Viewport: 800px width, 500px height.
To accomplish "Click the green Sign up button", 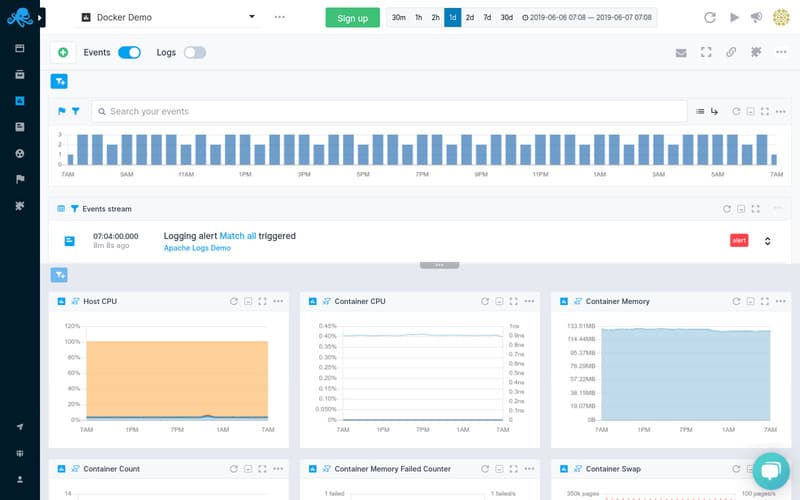I will point(353,18).
